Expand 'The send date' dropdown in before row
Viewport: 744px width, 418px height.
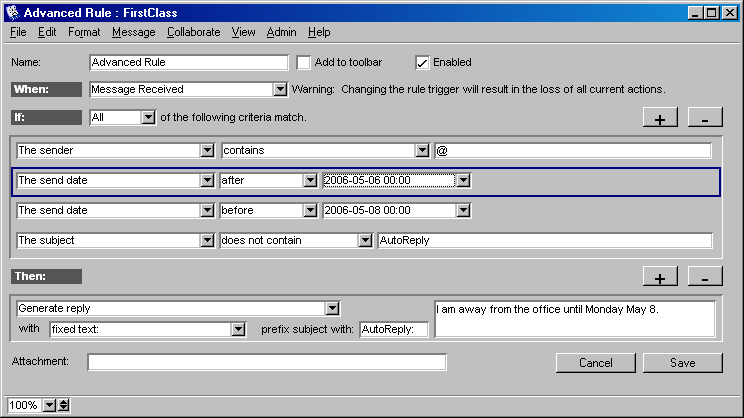207,210
